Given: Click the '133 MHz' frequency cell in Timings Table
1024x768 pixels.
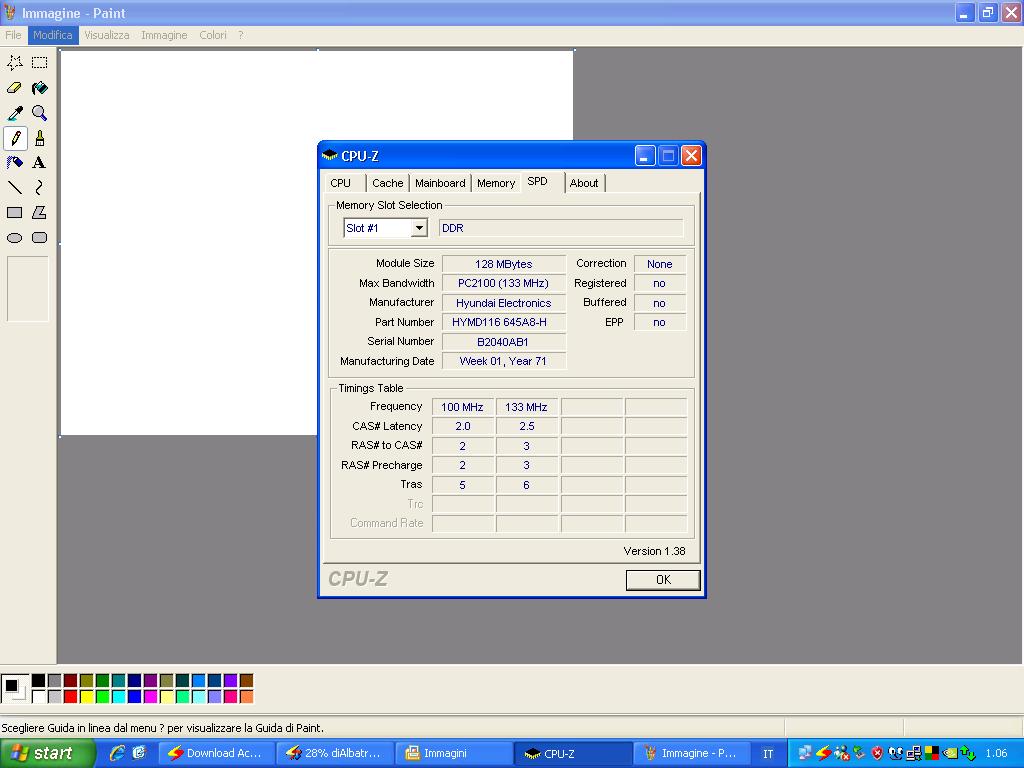Looking at the screenshot, I should pyautogui.click(x=526, y=407).
